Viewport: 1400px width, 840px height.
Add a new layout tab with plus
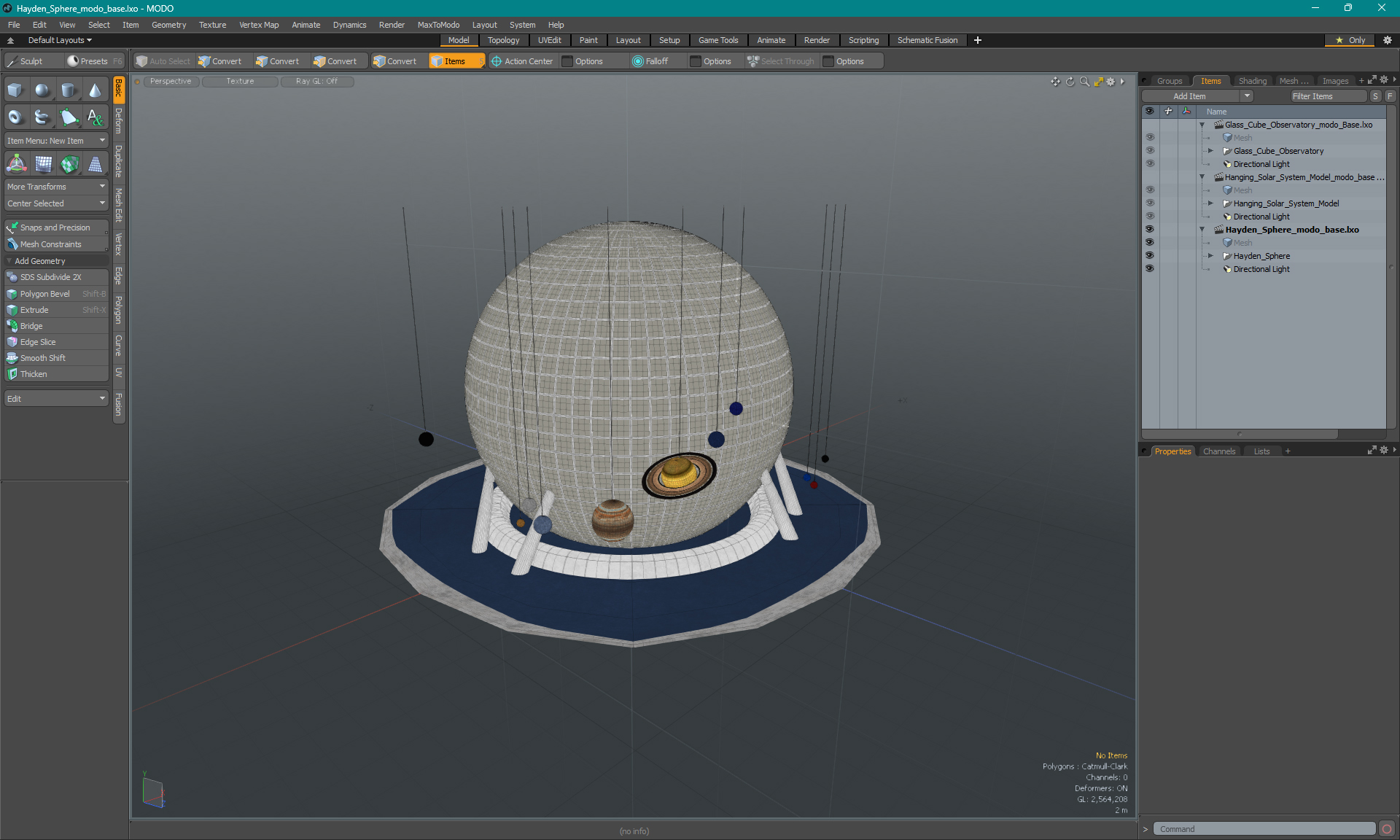click(978, 40)
